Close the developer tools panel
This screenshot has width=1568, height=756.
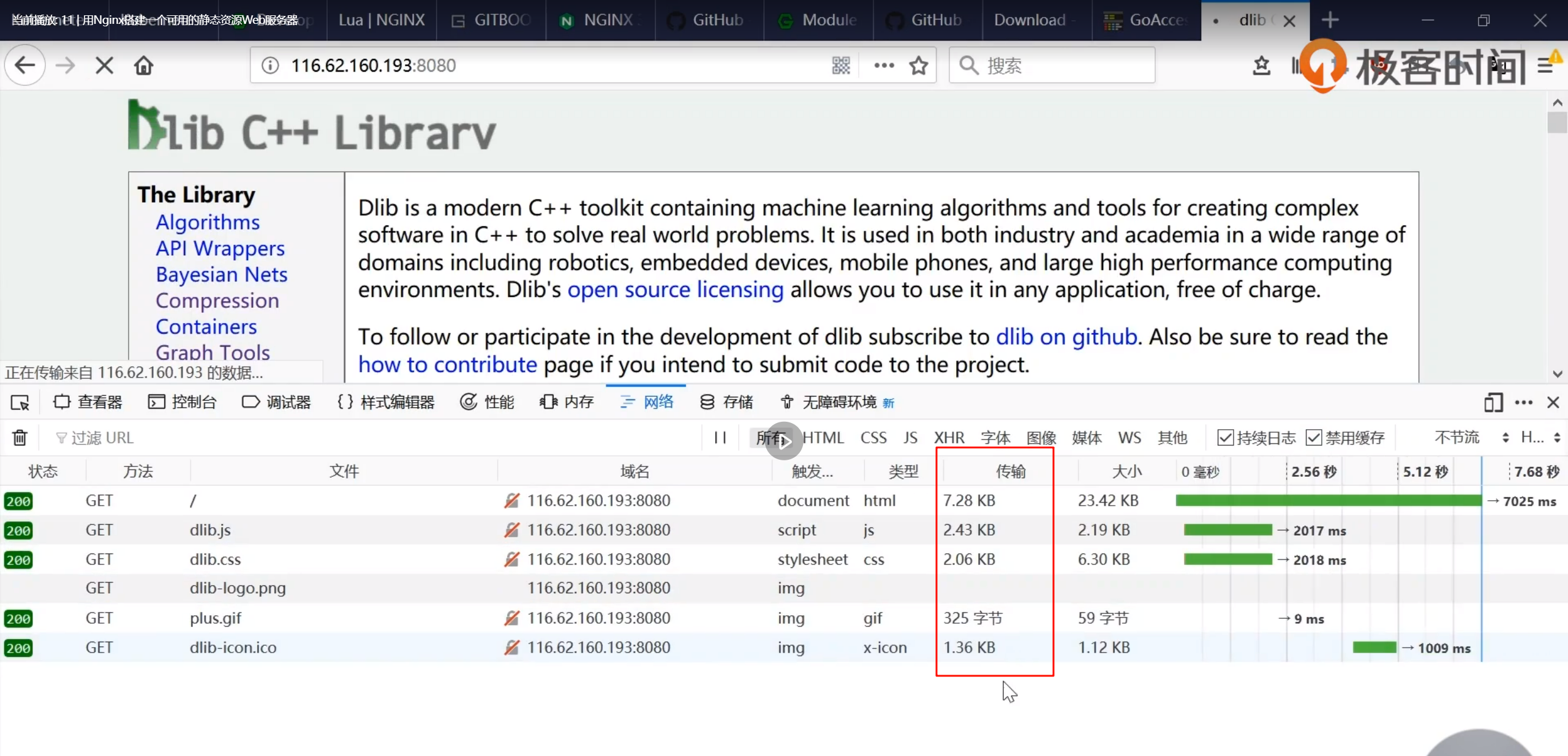(x=1553, y=402)
